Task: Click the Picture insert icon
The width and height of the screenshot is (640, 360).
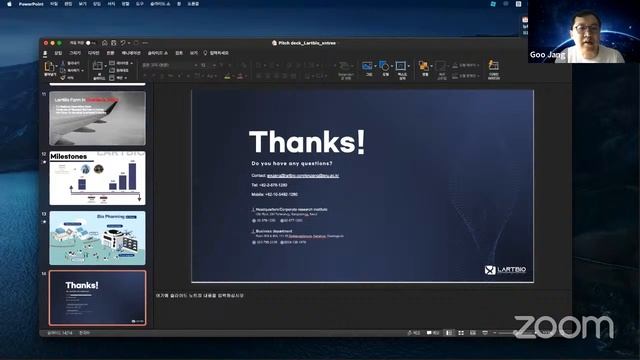Action: point(367,66)
